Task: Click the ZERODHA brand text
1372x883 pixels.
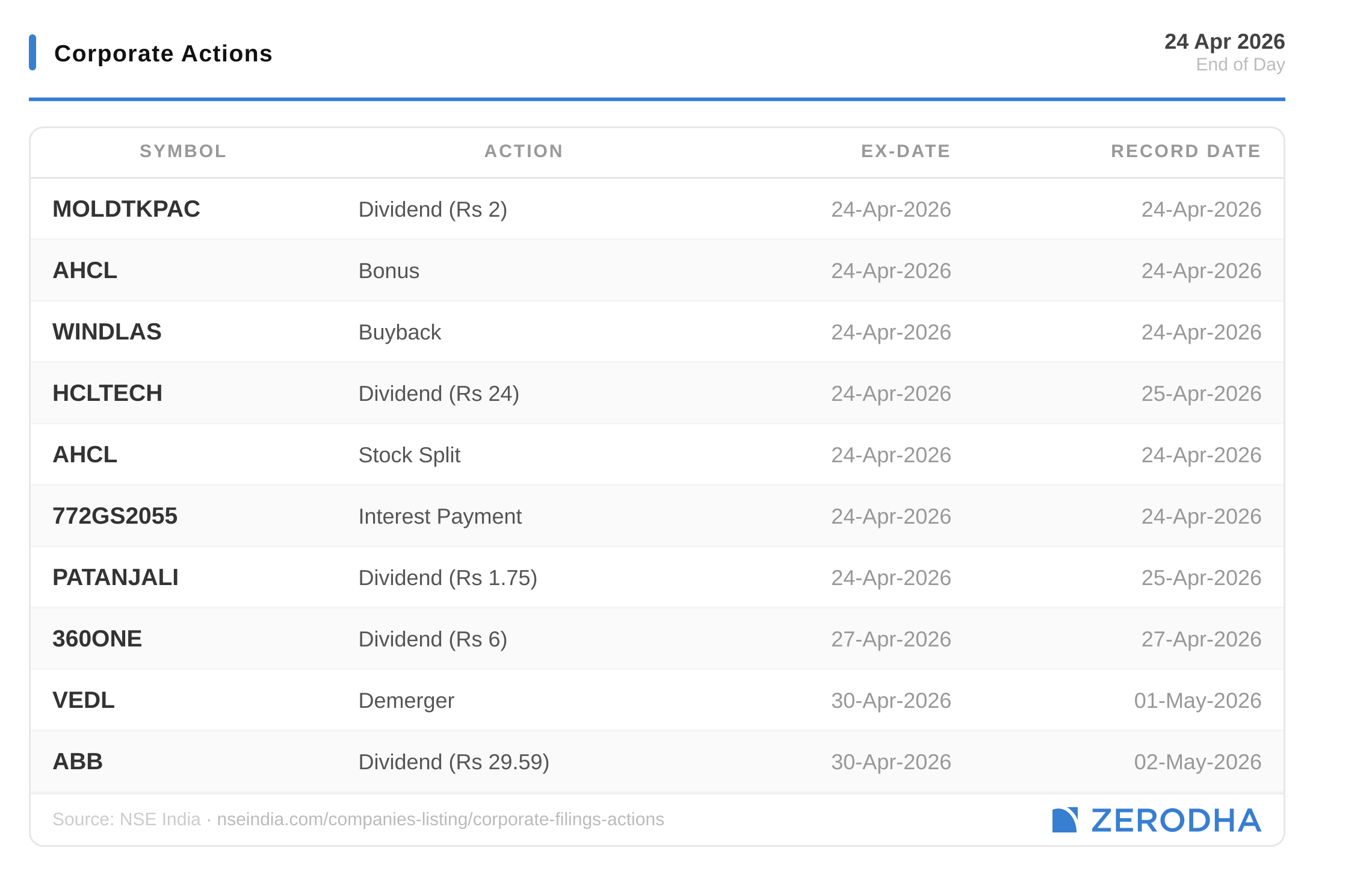Action: (1175, 820)
